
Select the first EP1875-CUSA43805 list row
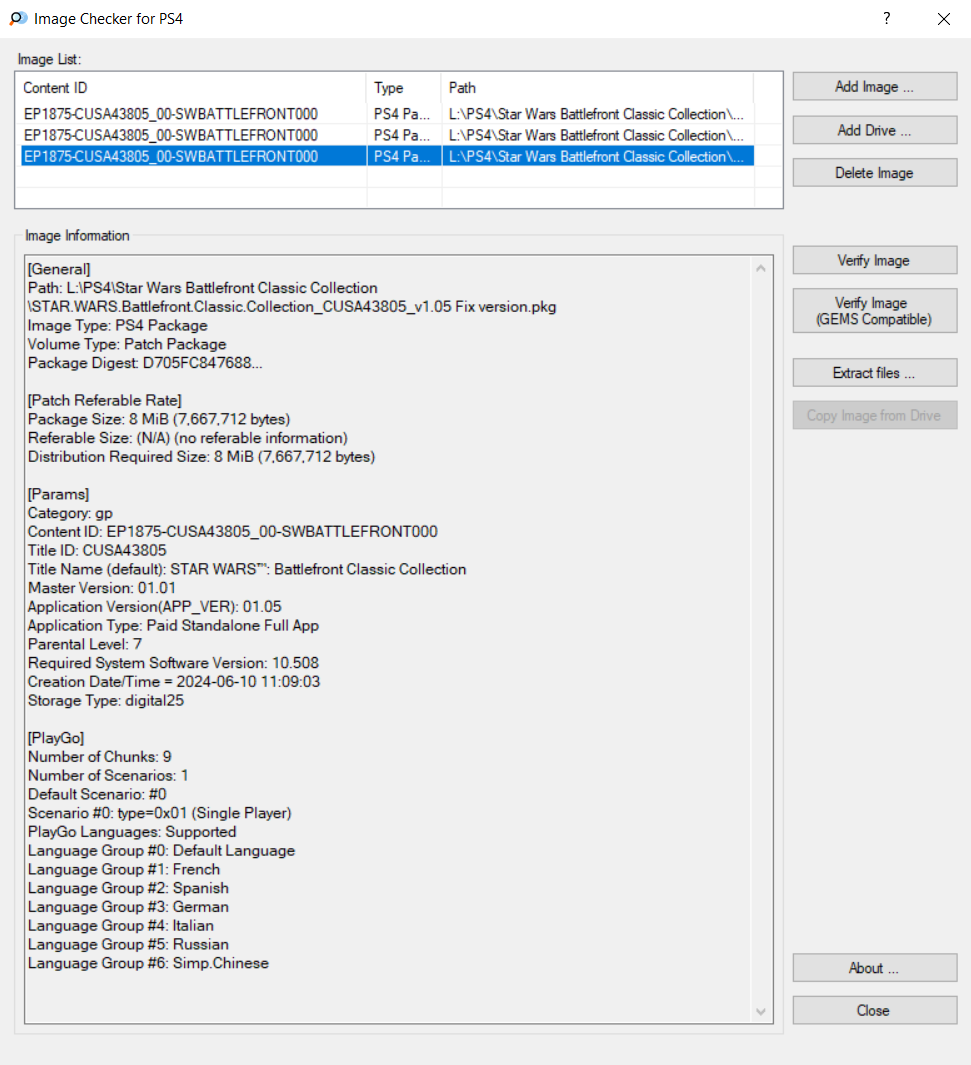[x=387, y=114]
